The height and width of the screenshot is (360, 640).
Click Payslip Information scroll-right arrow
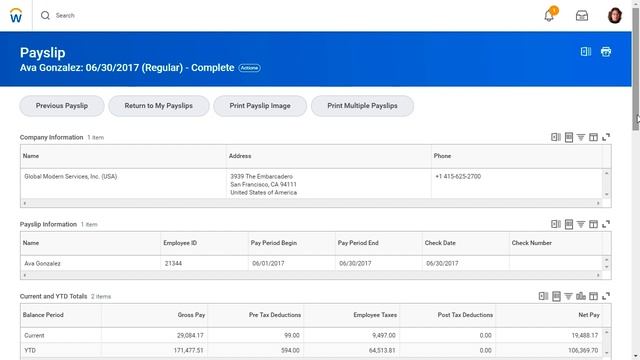(x=598, y=275)
